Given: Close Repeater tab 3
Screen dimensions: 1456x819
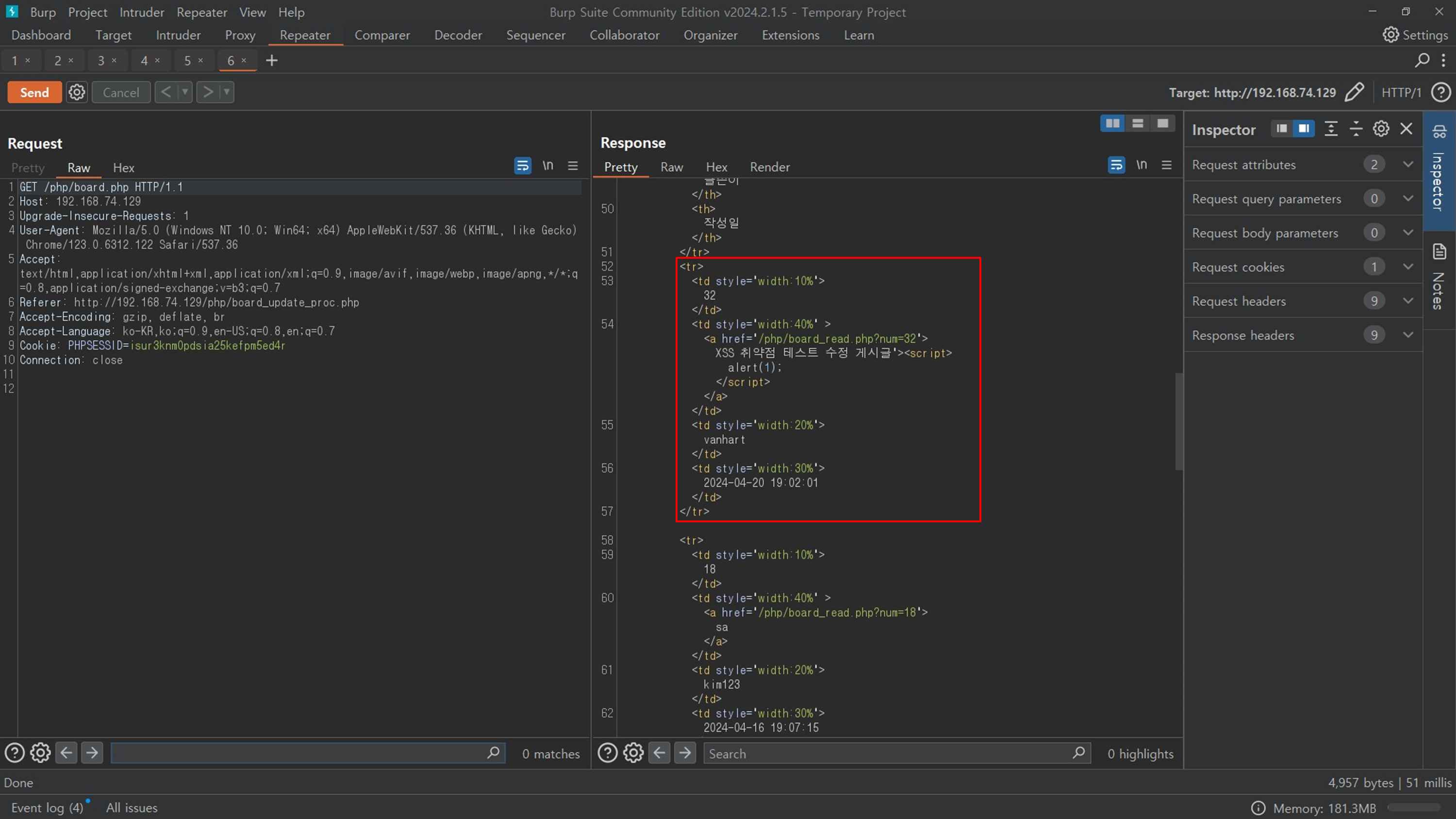Looking at the screenshot, I should [114, 61].
